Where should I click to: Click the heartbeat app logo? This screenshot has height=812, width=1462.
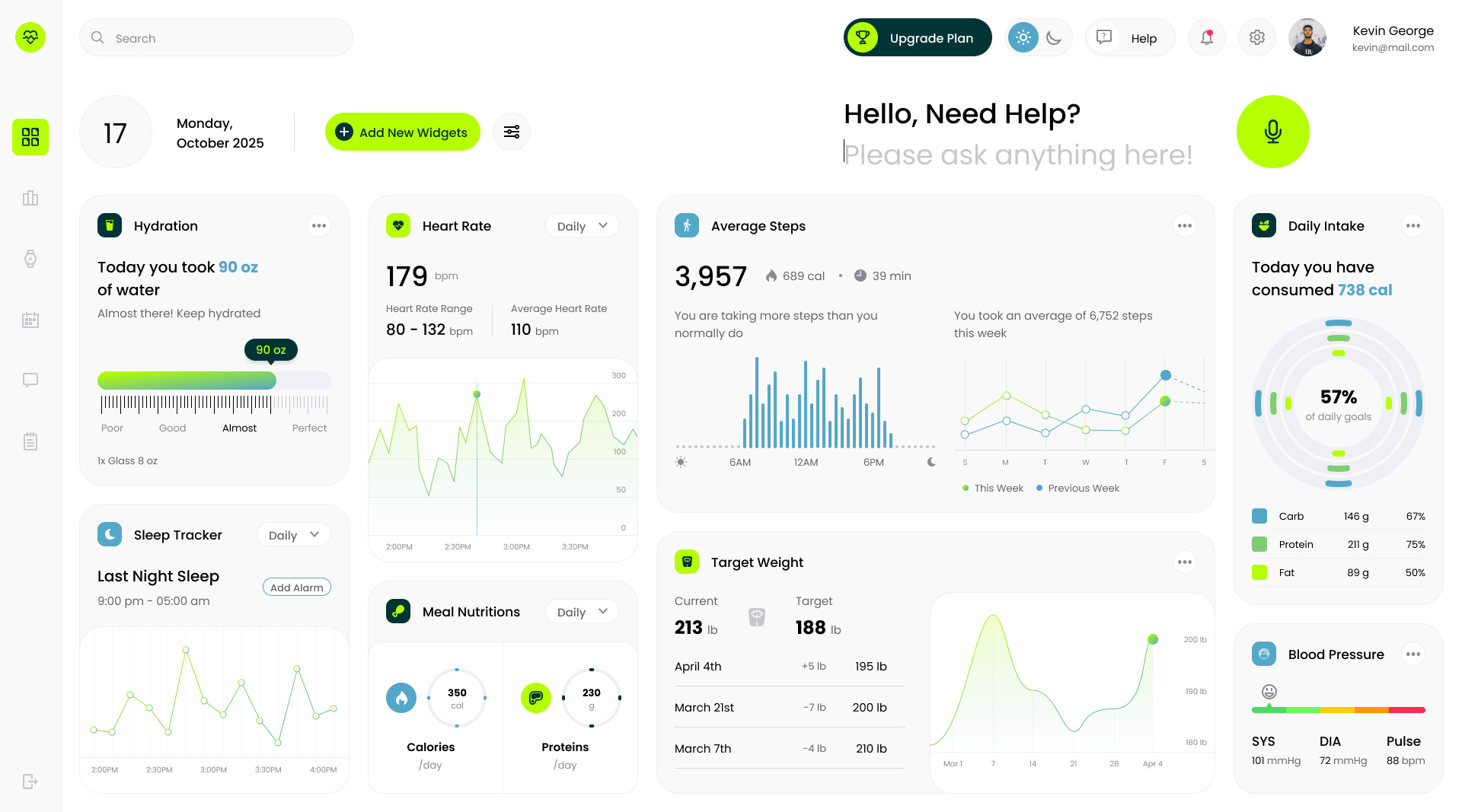pos(30,37)
